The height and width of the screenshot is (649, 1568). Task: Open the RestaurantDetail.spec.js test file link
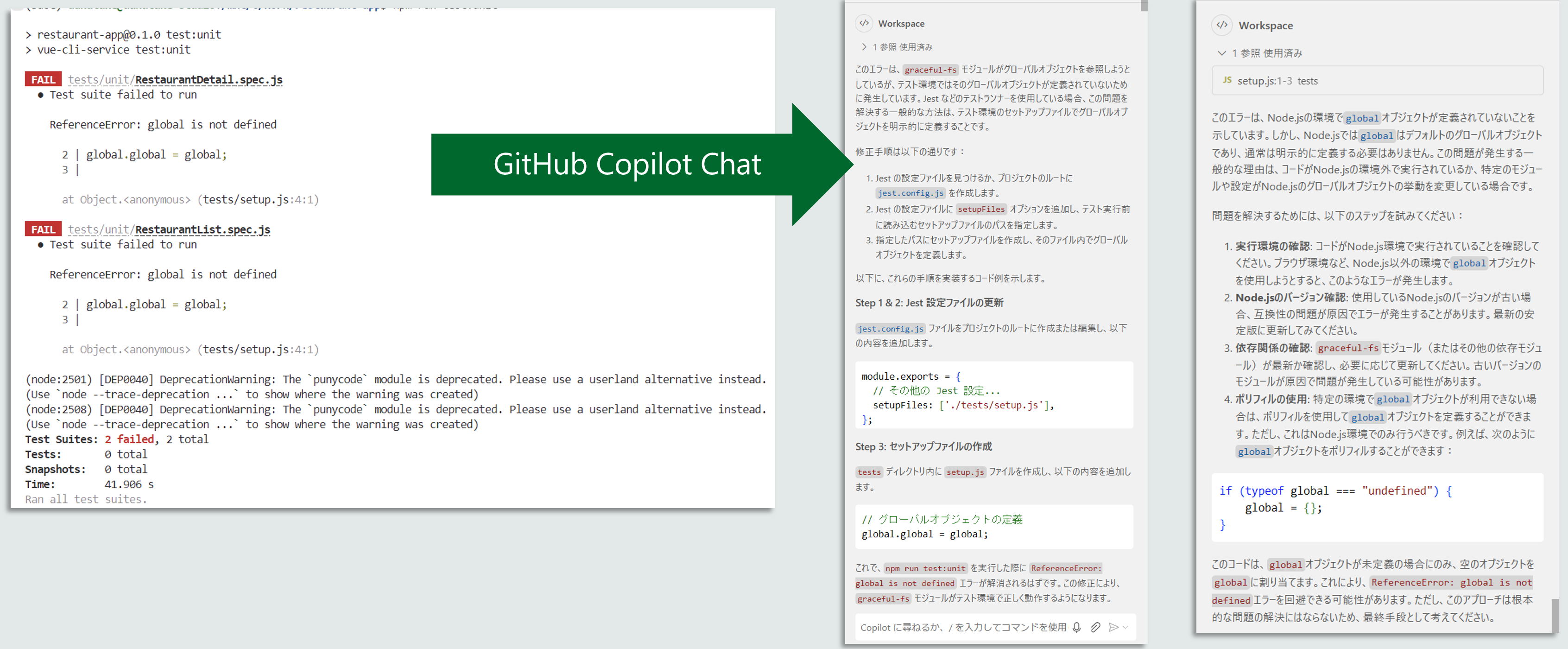click(175, 80)
